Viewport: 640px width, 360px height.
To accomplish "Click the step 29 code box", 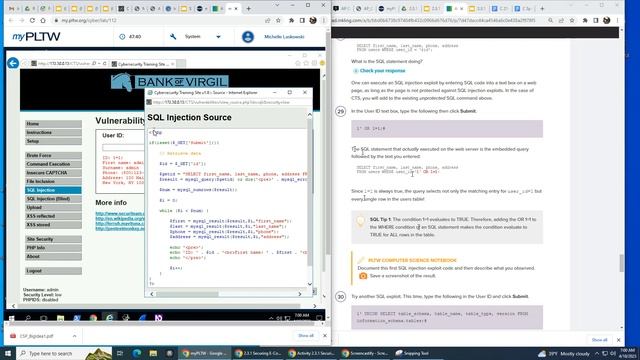I will click(x=447, y=129).
